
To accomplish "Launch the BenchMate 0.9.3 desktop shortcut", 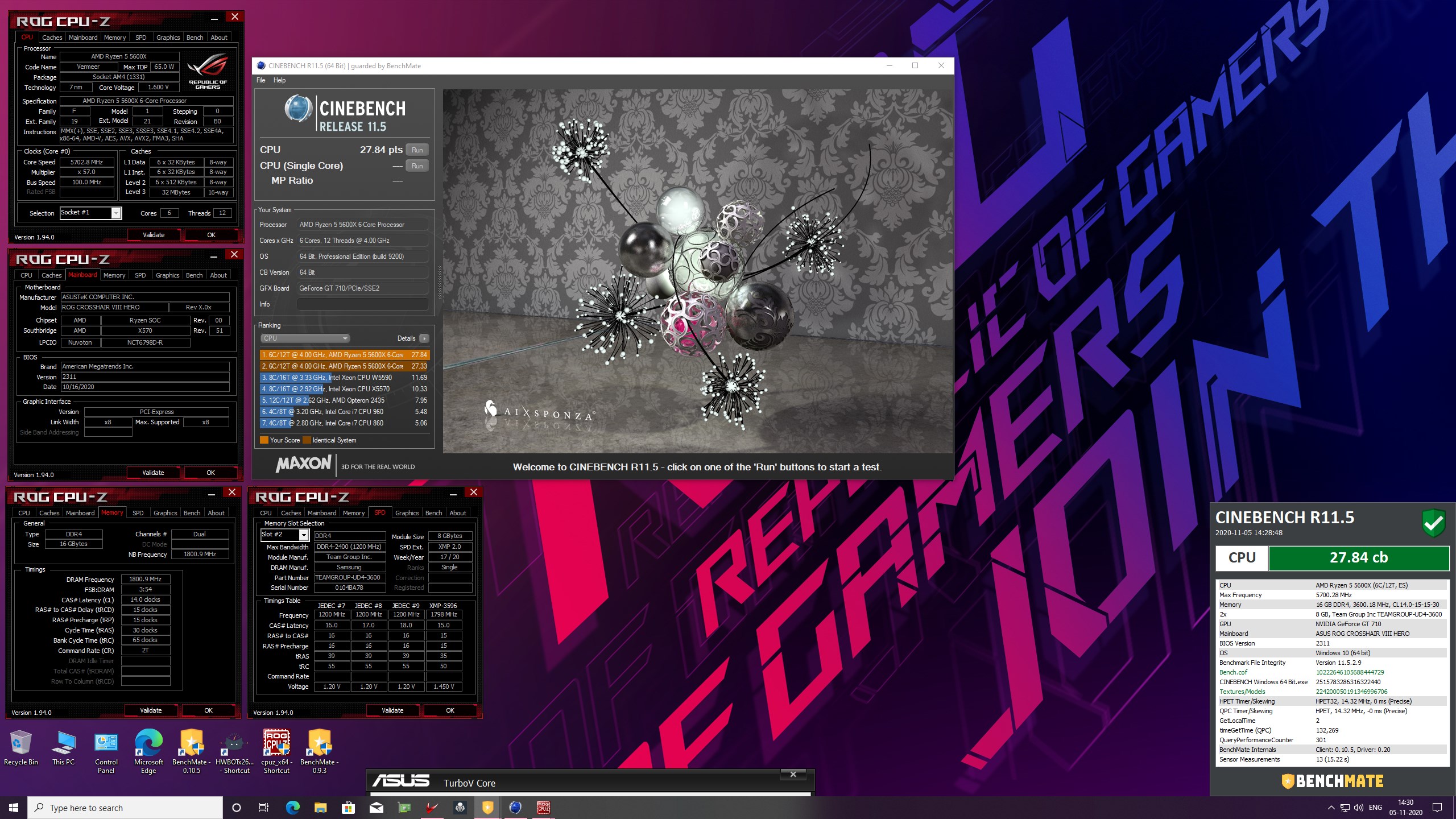I will (319, 751).
